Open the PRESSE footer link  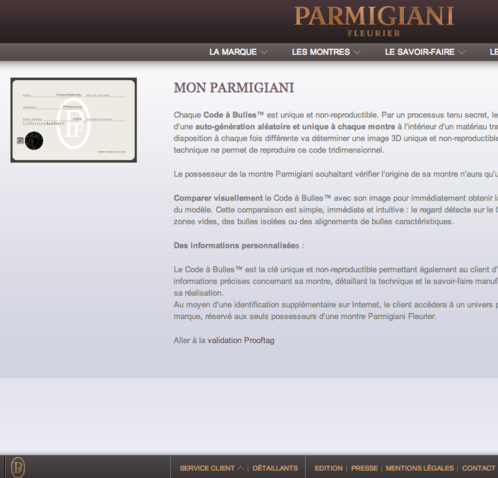click(364, 468)
